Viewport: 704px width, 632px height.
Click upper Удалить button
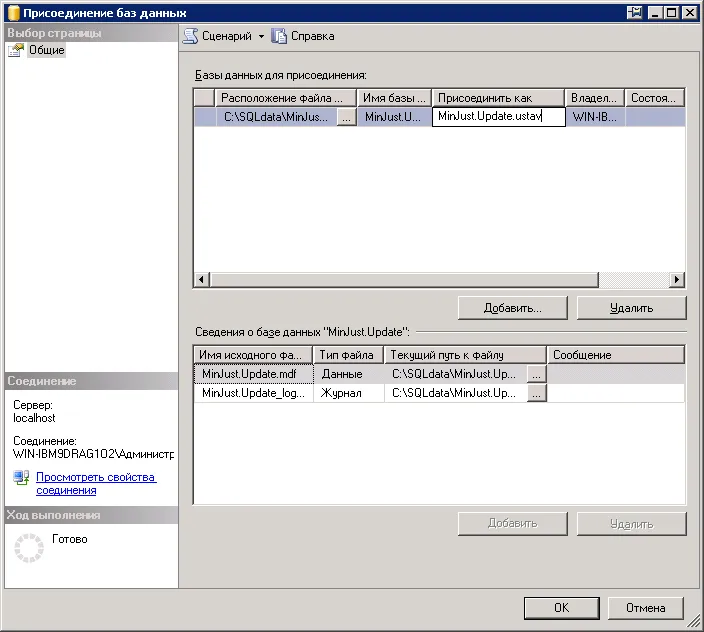(631, 308)
